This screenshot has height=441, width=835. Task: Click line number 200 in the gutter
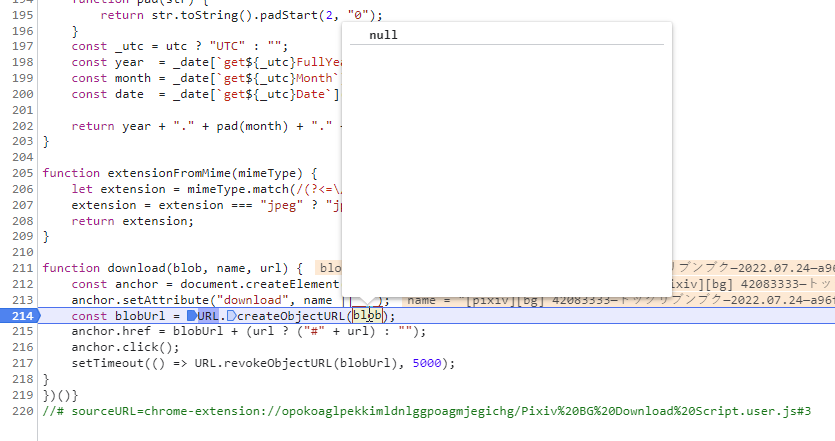[22, 94]
